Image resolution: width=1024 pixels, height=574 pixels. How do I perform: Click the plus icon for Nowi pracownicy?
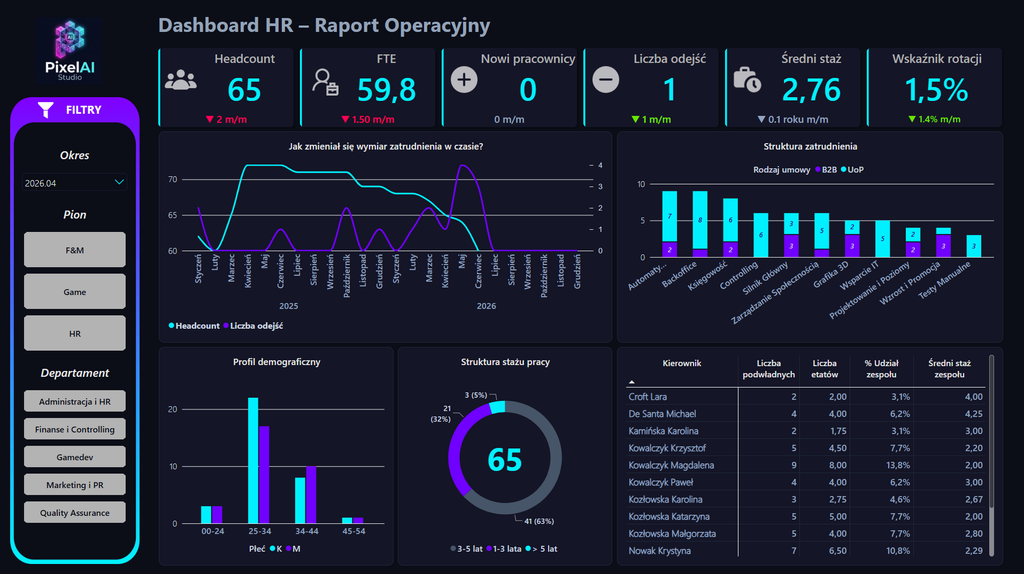pos(464,80)
